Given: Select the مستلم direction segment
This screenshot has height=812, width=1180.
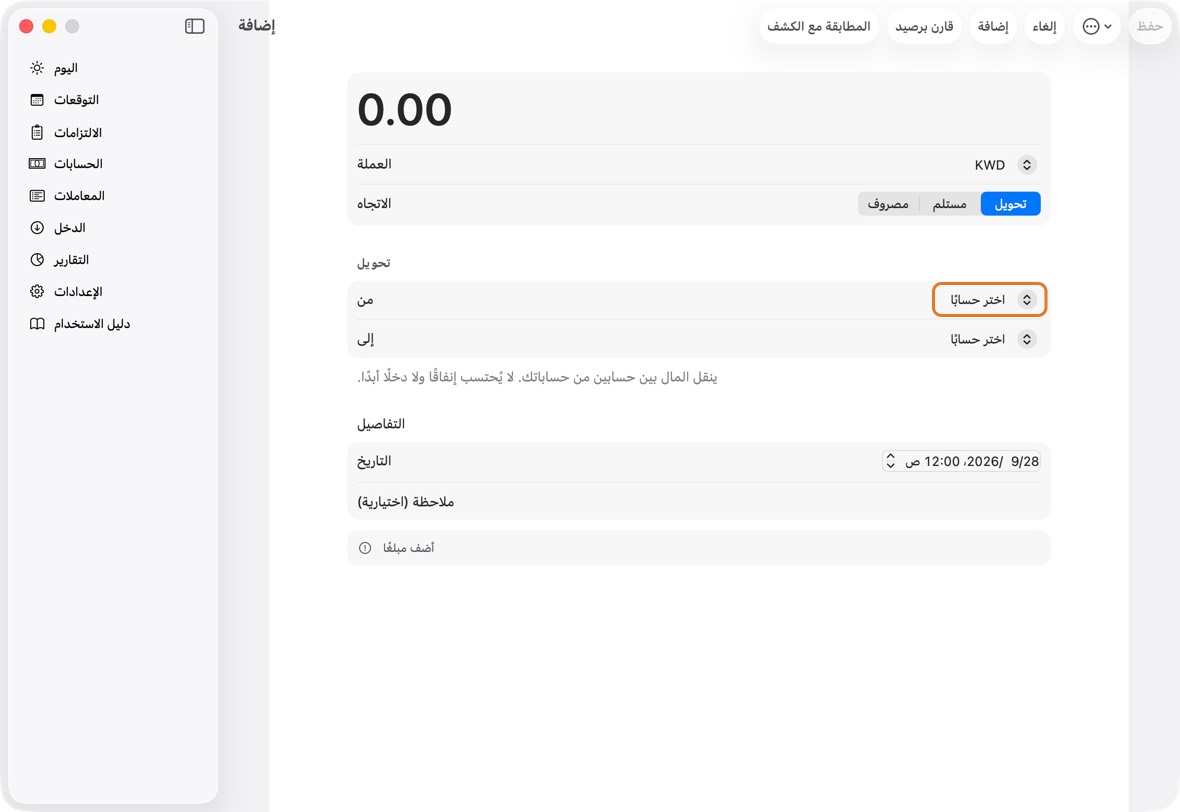Looking at the screenshot, I should tap(950, 204).
